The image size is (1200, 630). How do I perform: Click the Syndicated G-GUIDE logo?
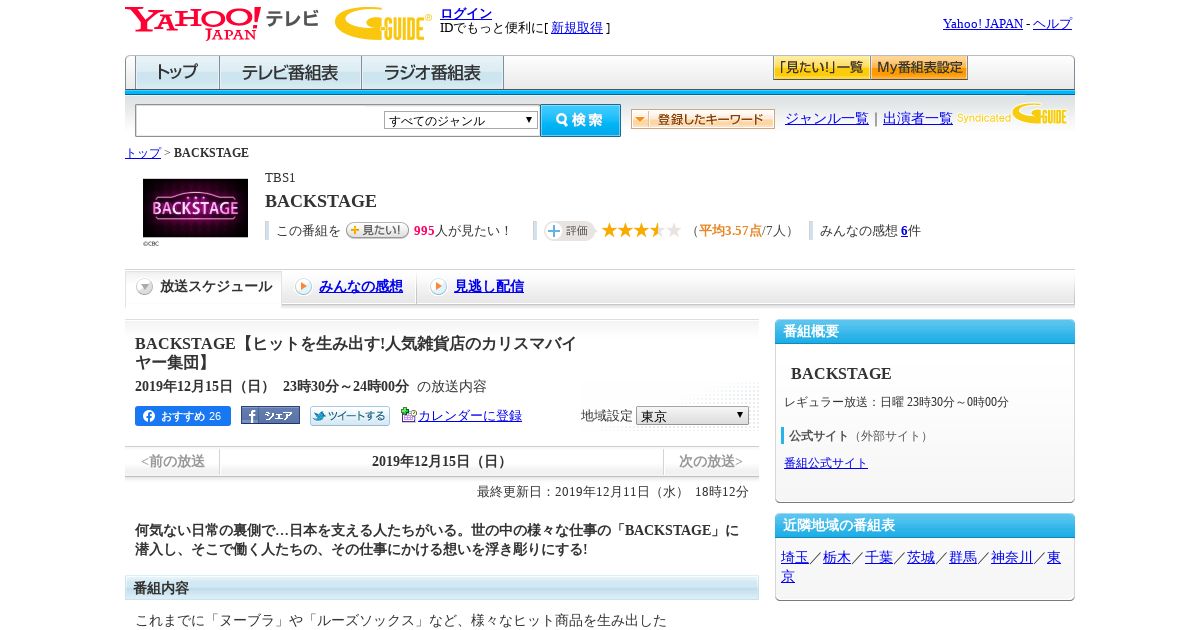[x=1012, y=115]
